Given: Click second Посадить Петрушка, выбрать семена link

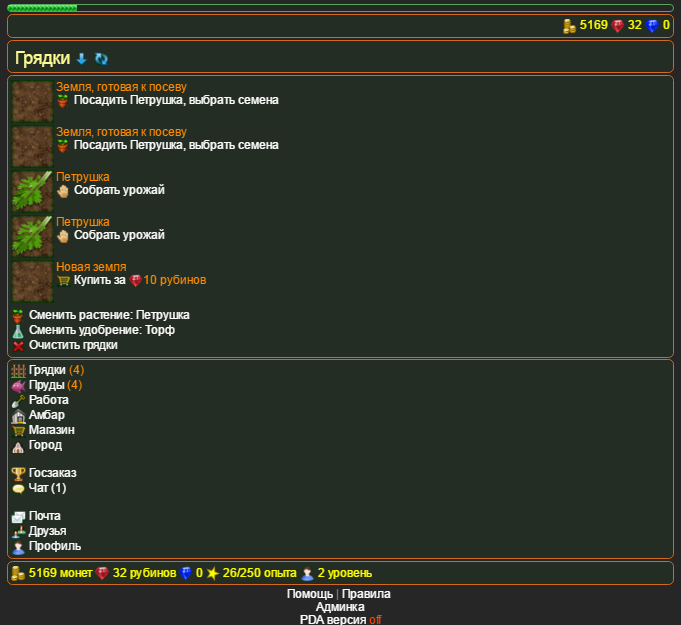Looking at the screenshot, I should click(x=176, y=145).
